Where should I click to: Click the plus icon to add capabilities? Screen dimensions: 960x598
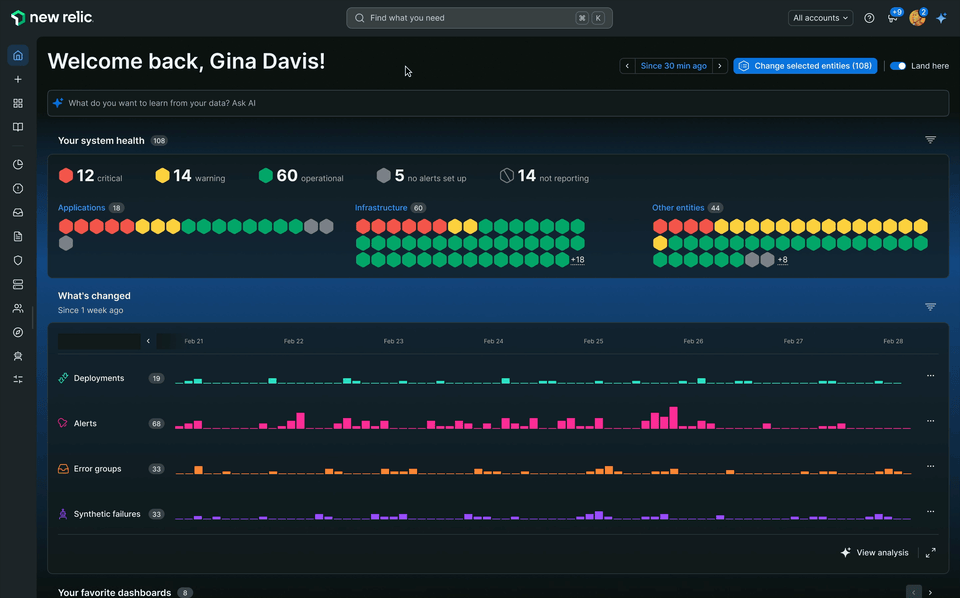click(17, 79)
